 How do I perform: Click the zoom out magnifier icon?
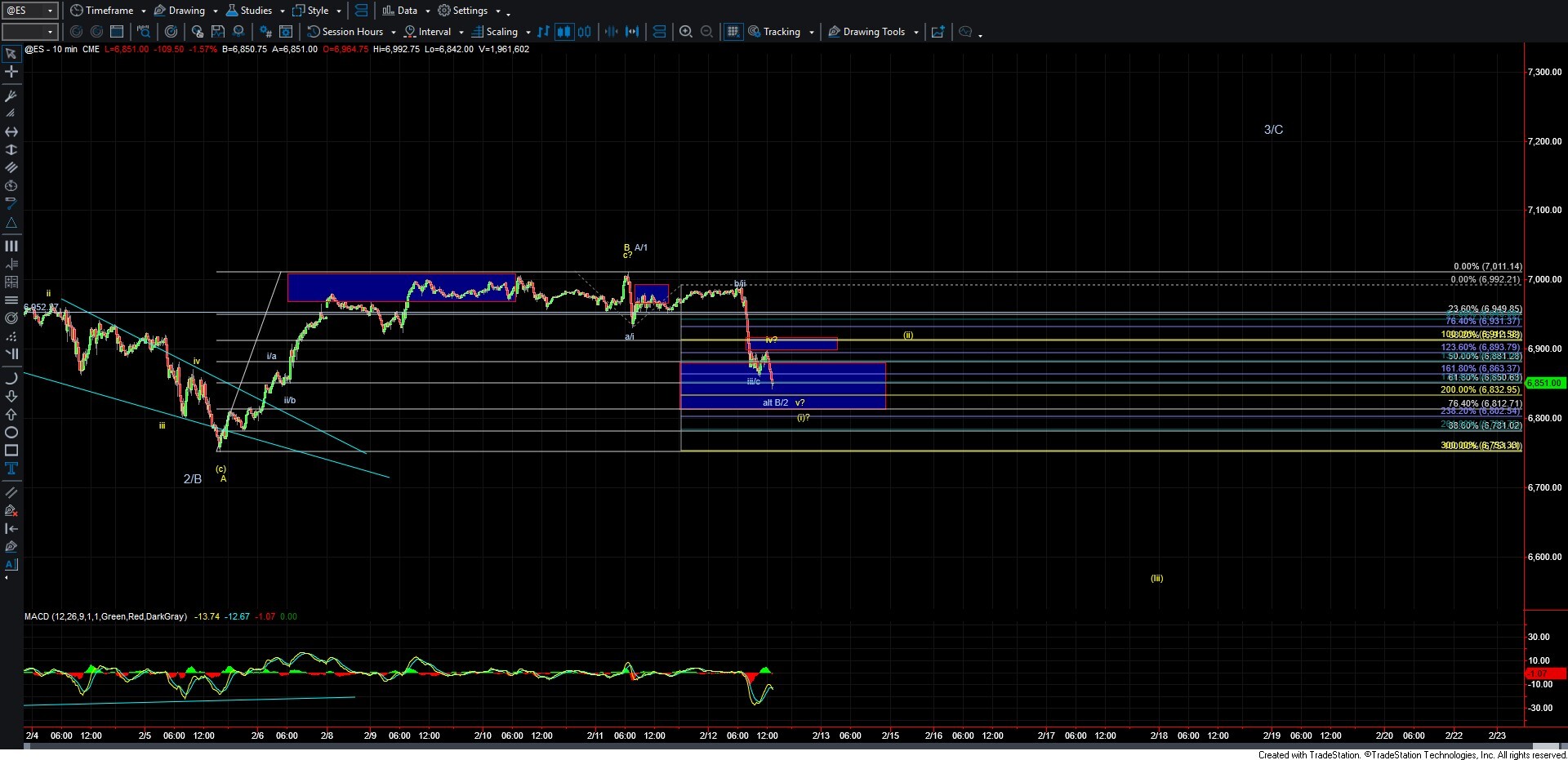[x=707, y=32]
